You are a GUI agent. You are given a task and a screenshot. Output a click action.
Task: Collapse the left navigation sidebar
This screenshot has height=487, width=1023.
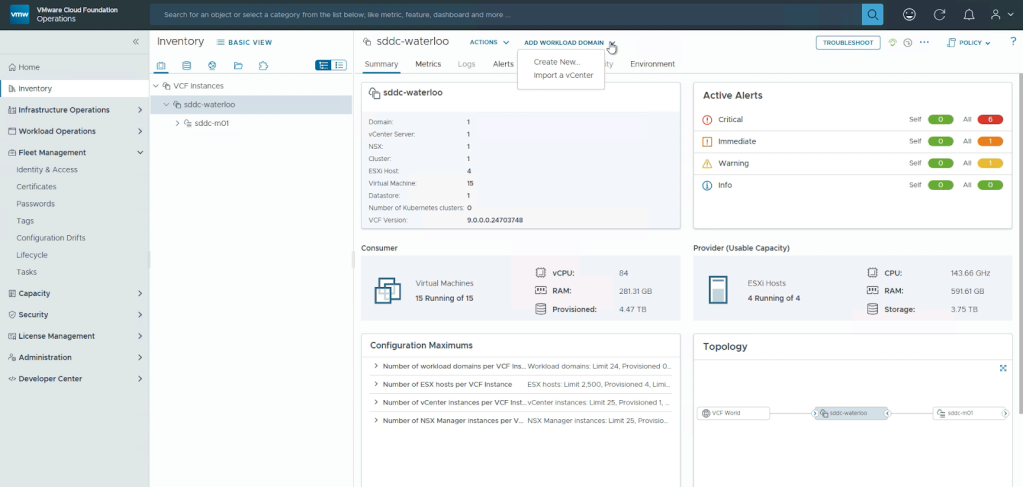[136, 42]
